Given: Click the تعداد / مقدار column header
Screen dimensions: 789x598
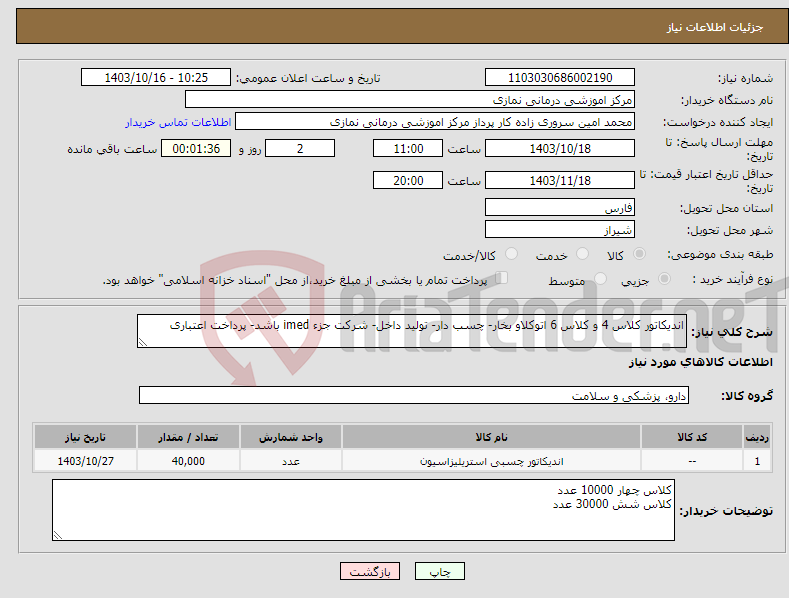Looking at the screenshot, I should (x=188, y=437).
